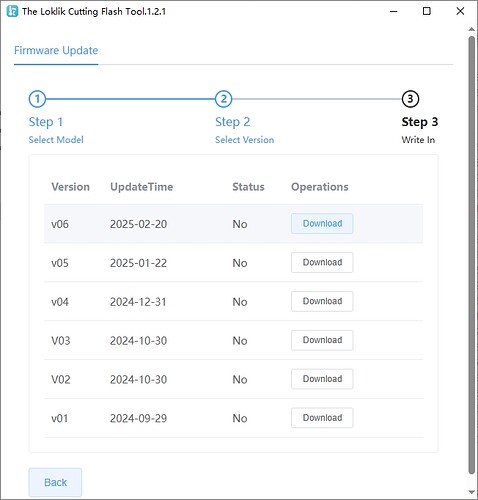This screenshot has width=478, height=500.
Task: Download firmware version V02
Action: tap(322, 379)
